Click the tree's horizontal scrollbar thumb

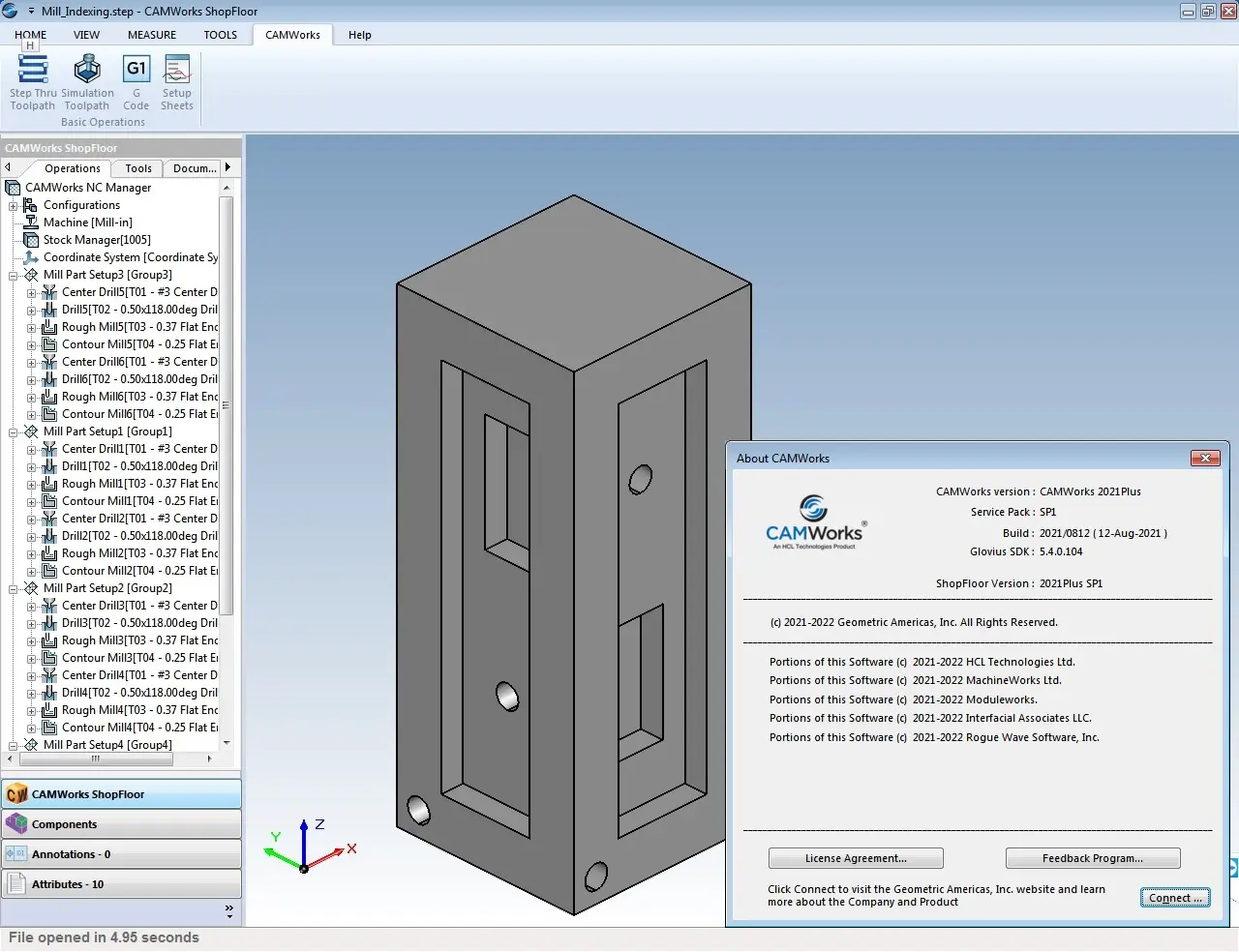click(95, 759)
